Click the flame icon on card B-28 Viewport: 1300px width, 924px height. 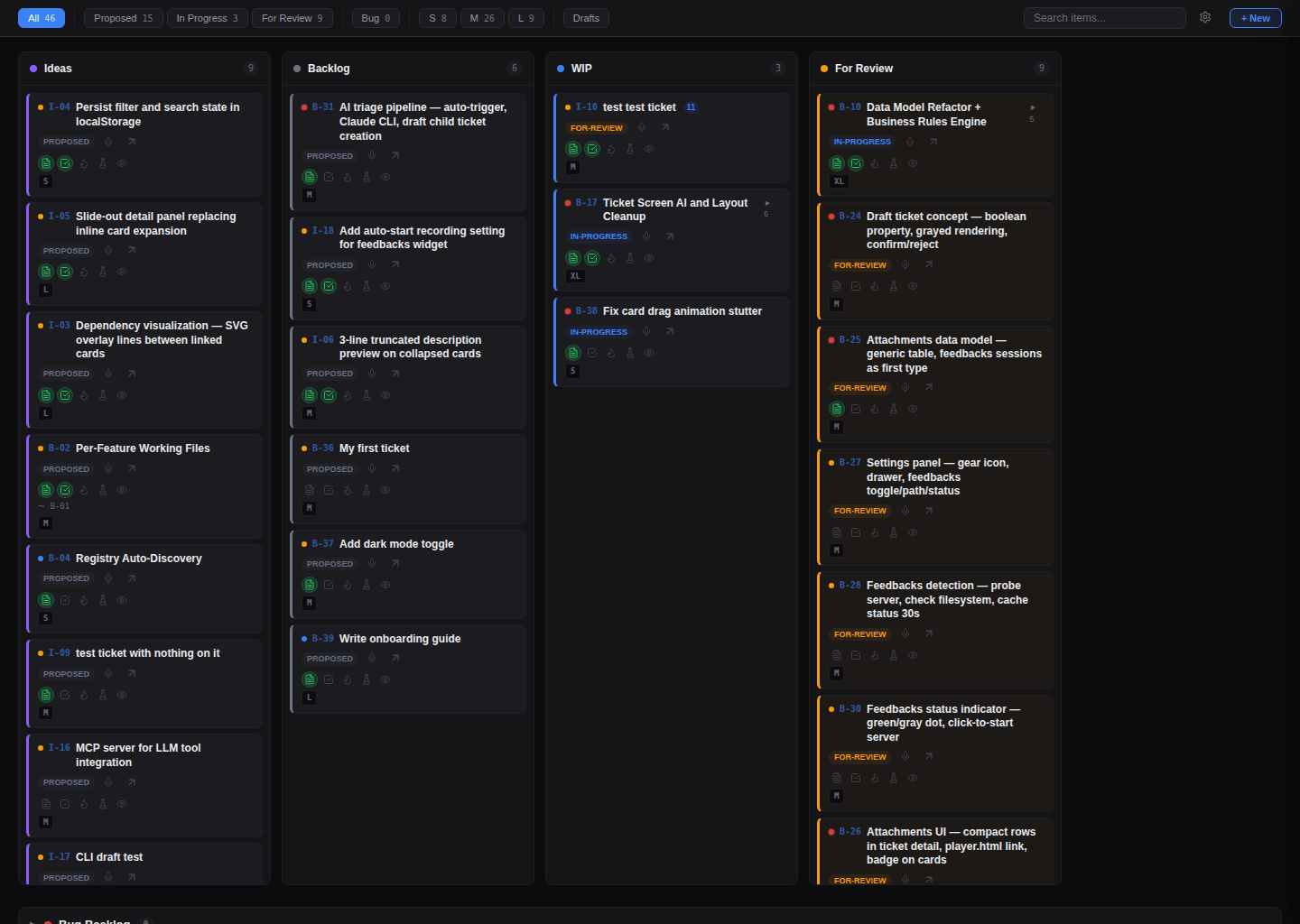point(875,655)
